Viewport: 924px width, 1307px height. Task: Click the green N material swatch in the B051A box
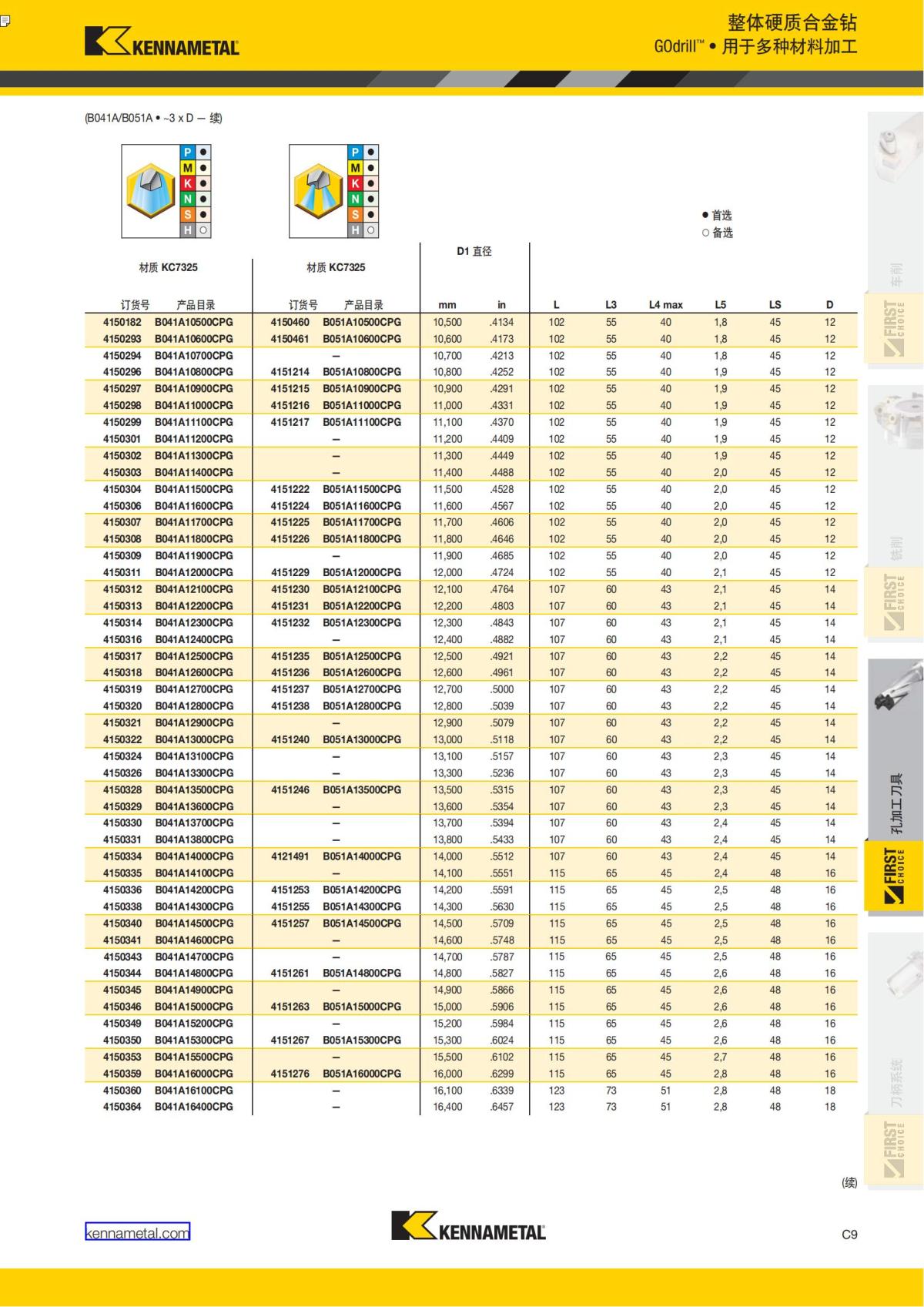click(x=355, y=199)
